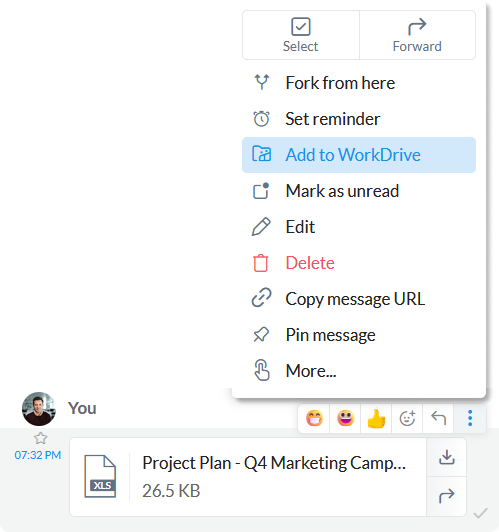Toggle the three-dot message actions menu

[470, 418]
